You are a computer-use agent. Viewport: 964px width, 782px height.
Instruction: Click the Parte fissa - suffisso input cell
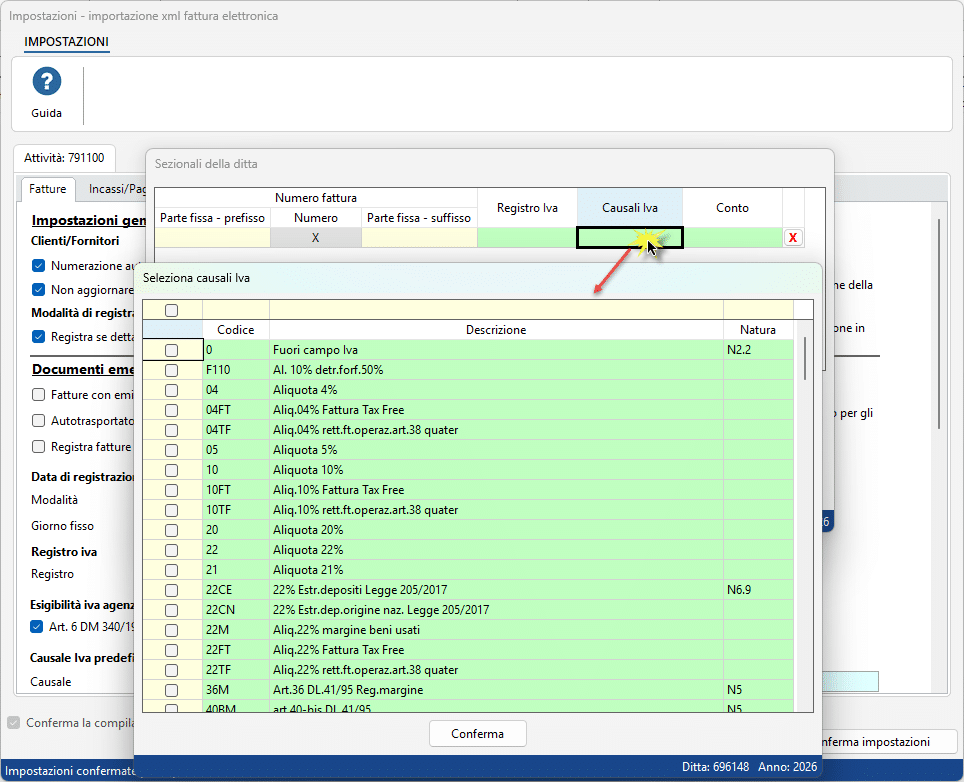pyautogui.click(x=419, y=238)
